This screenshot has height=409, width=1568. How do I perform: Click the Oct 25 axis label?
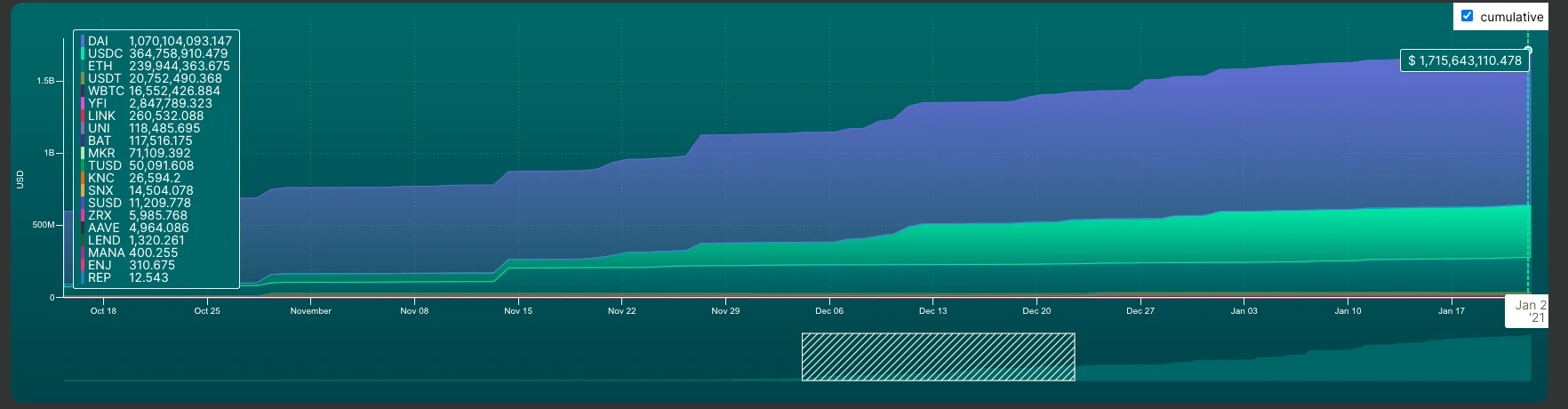tap(207, 311)
